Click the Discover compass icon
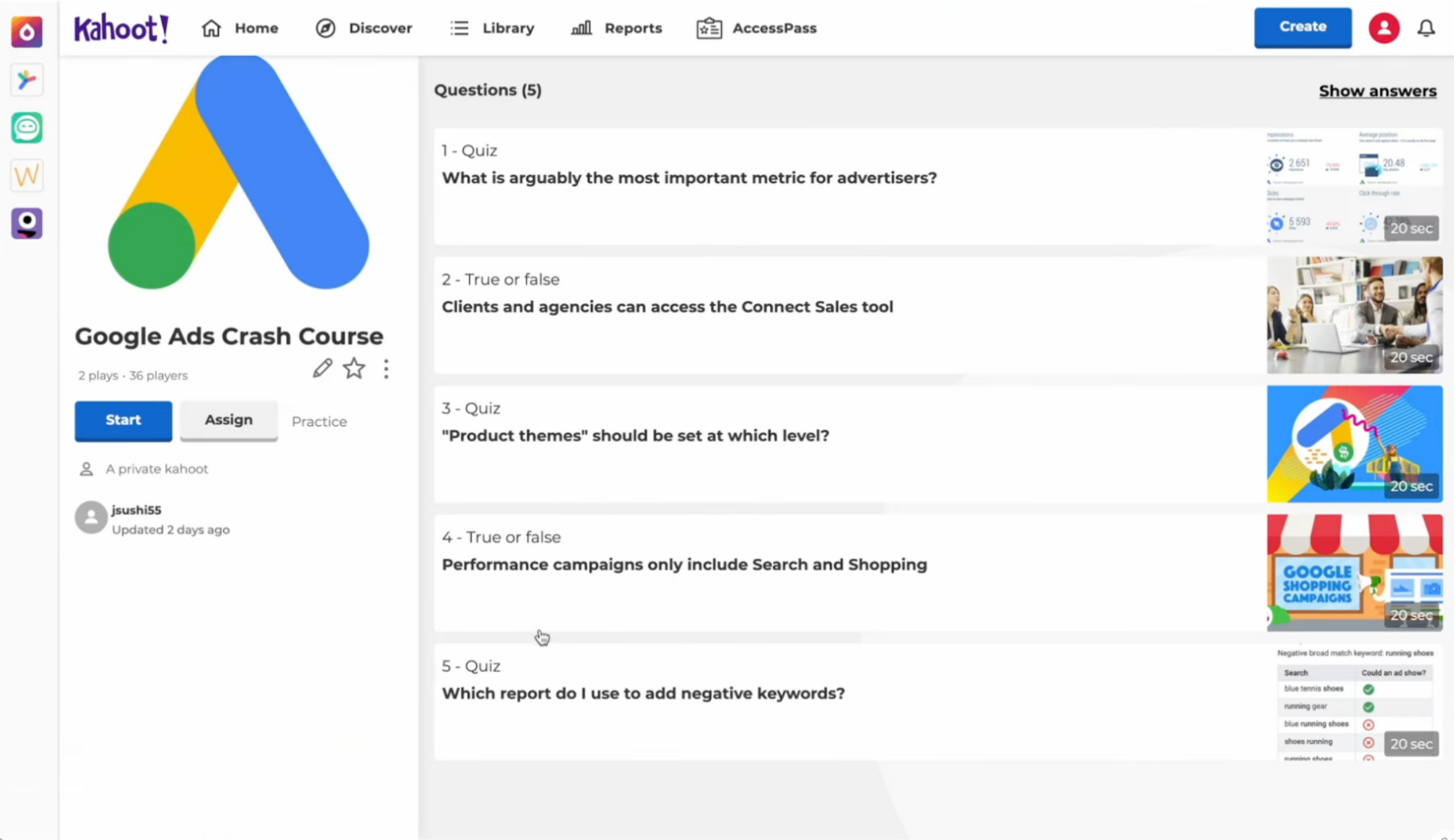The height and width of the screenshot is (840, 1454). 326,28
